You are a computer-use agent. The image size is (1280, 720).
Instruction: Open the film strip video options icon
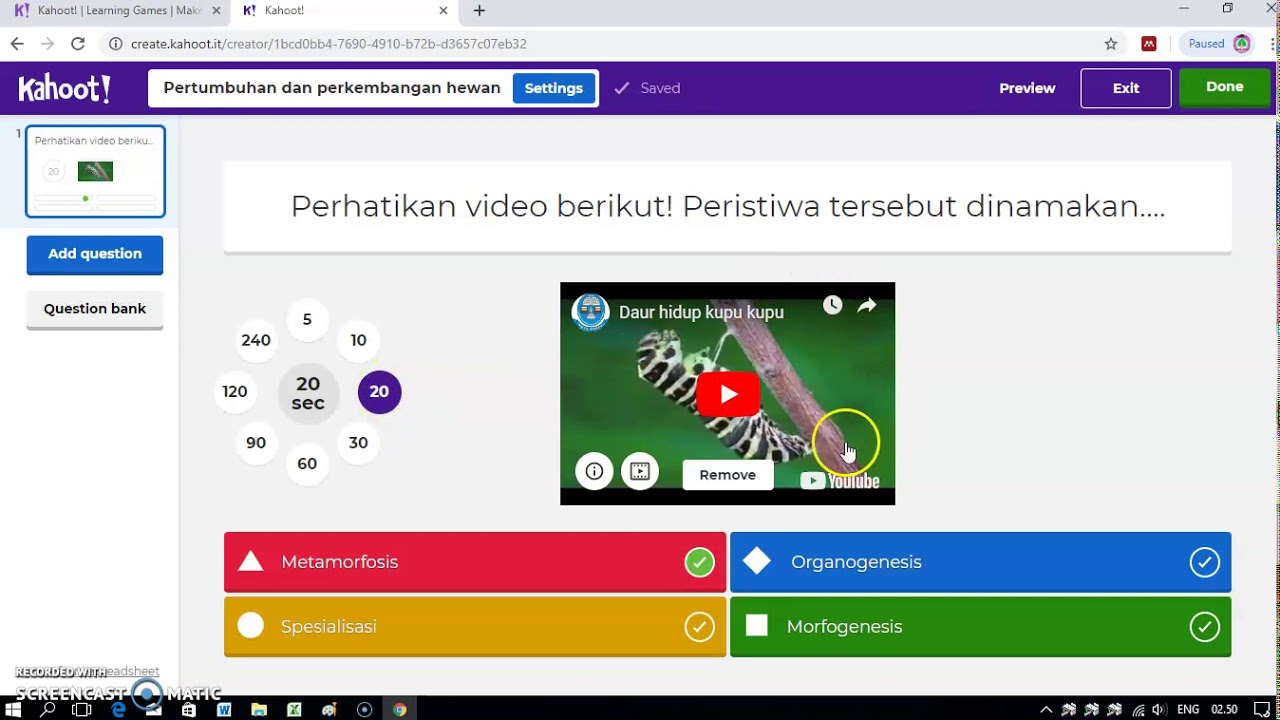pyautogui.click(x=640, y=471)
